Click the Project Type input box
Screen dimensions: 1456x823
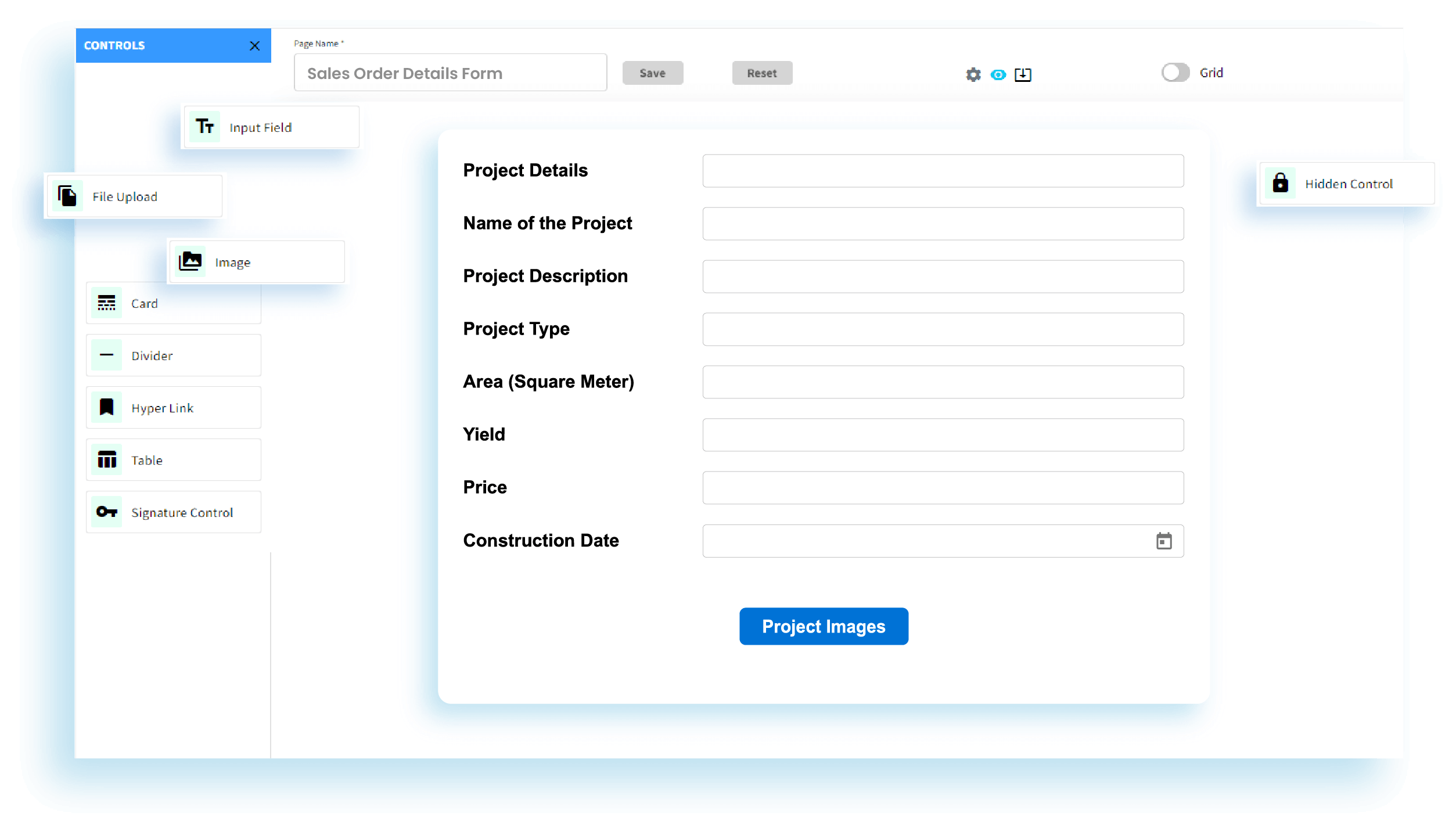pyautogui.click(x=943, y=329)
